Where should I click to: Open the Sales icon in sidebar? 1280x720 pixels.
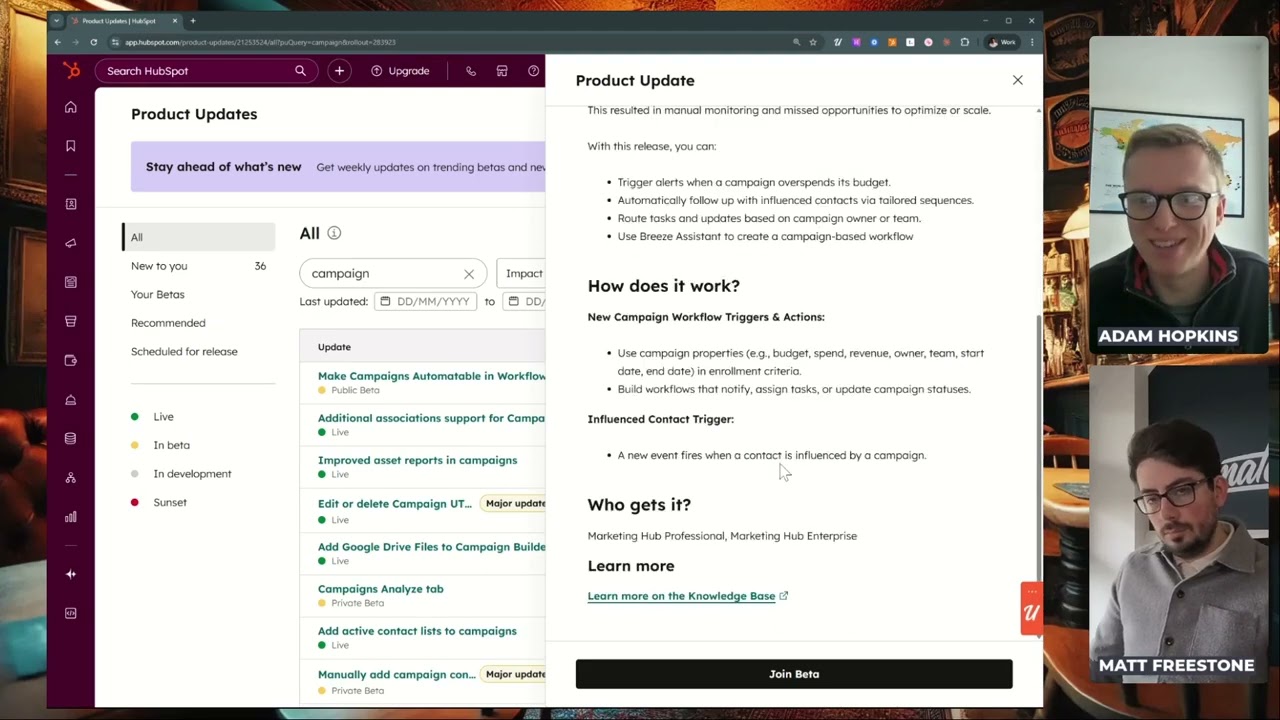71,321
